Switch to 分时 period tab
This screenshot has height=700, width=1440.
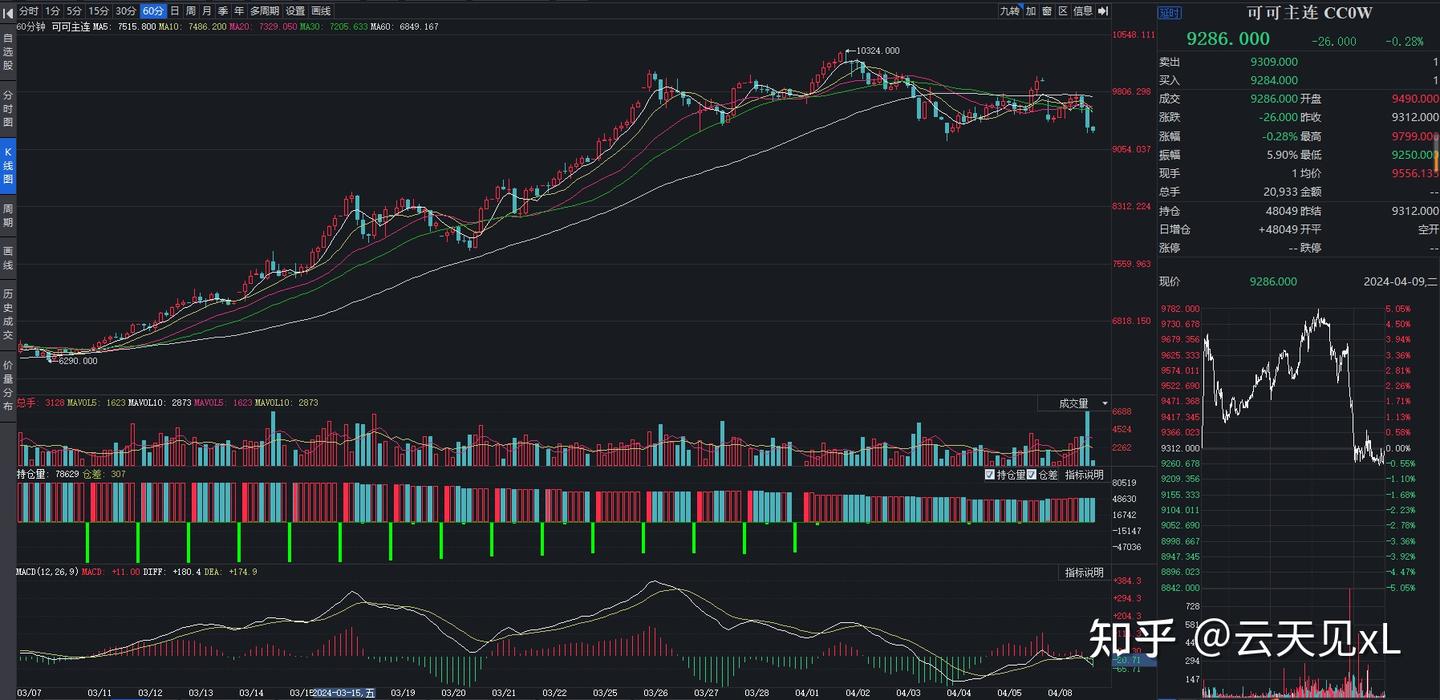coord(29,11)
